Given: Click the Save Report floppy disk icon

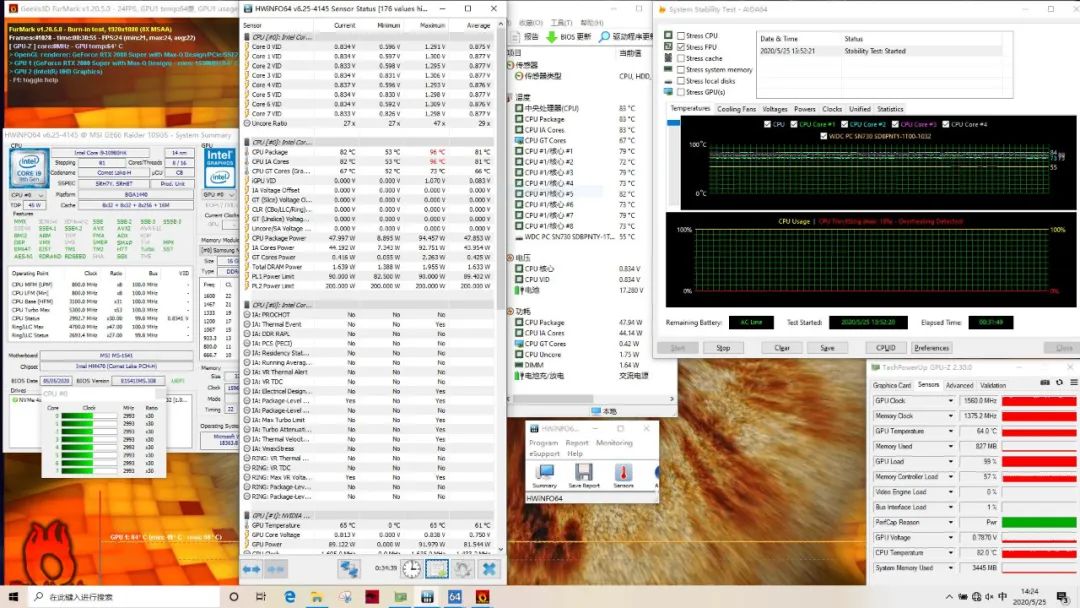Looking at the screenshot, I should pos(584,474).
